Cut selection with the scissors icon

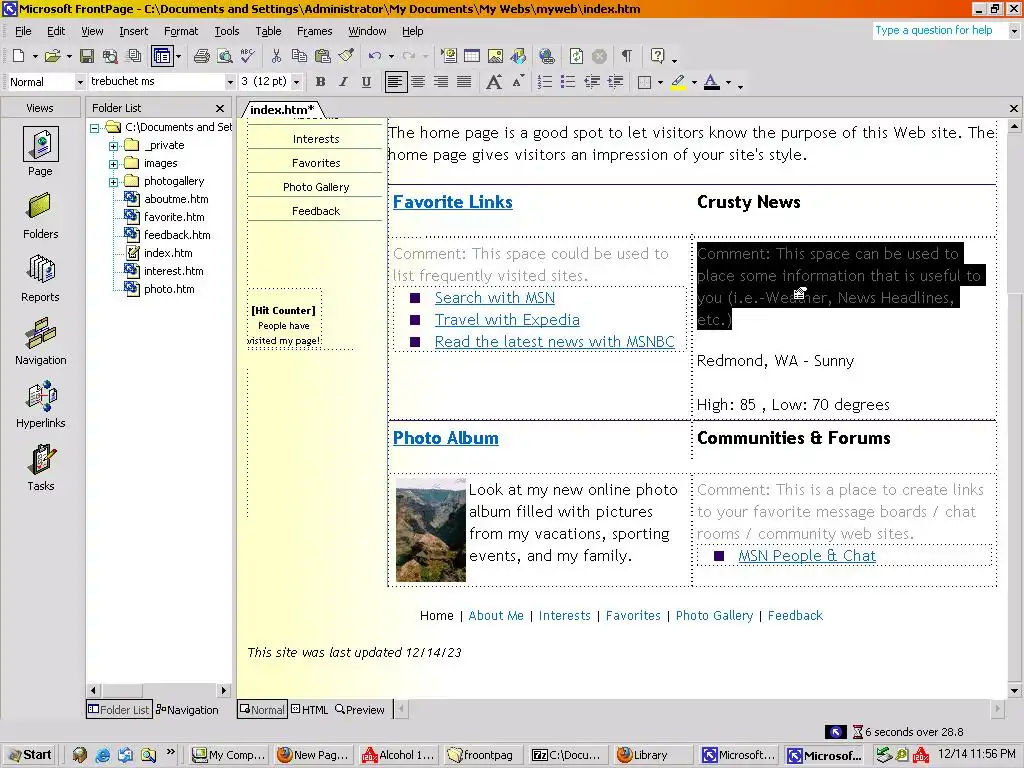point(276,56)
